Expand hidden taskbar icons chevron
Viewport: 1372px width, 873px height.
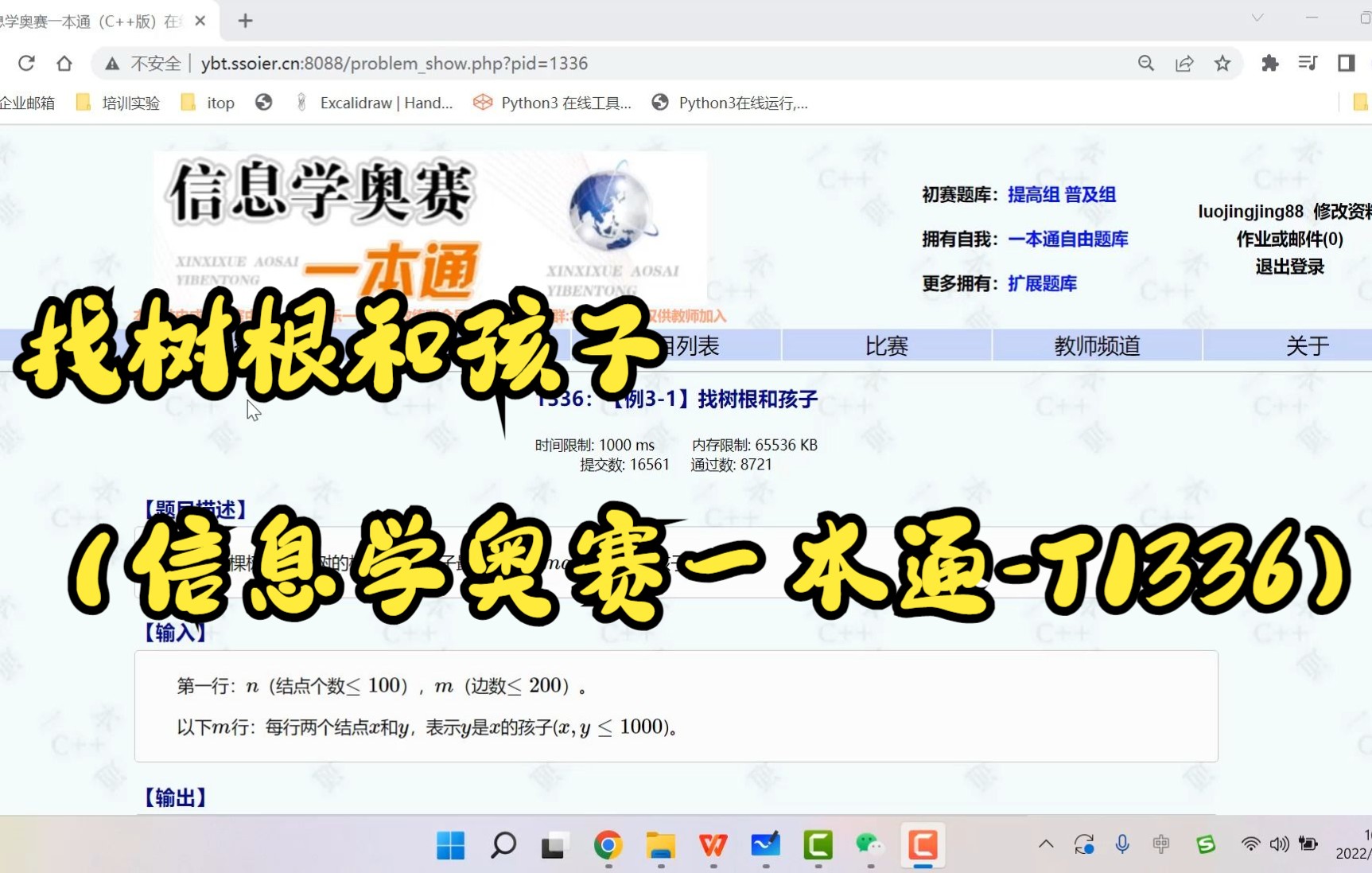pos(1045,845)
